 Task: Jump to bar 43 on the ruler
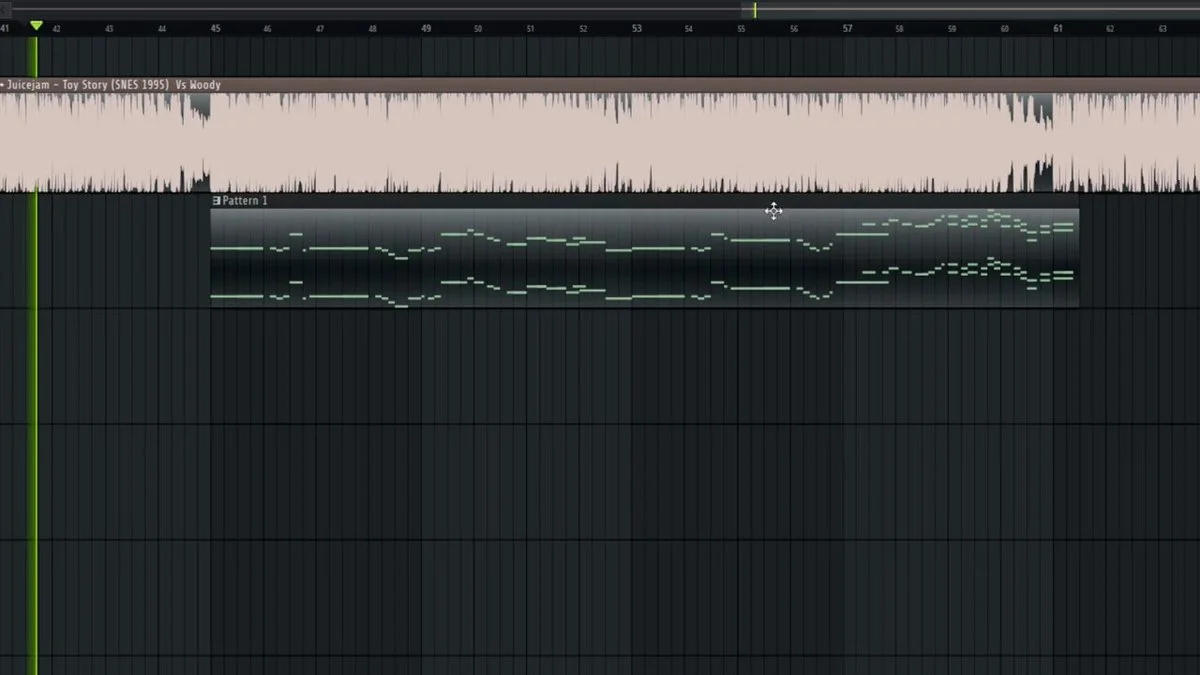pyautogui.click(x=109, y=29)
